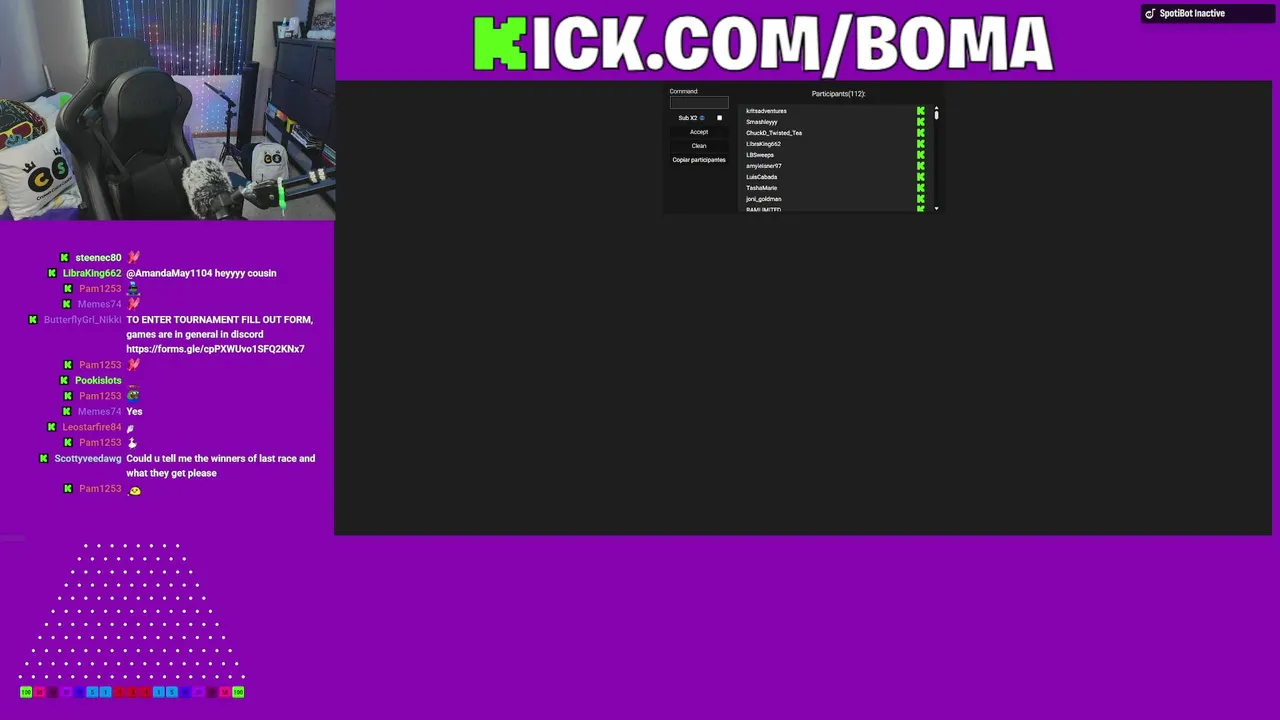This screenshot has width=1280, height=720.
Task: Click Leostarfire84 username in chat
Action: tap(92, 427)
